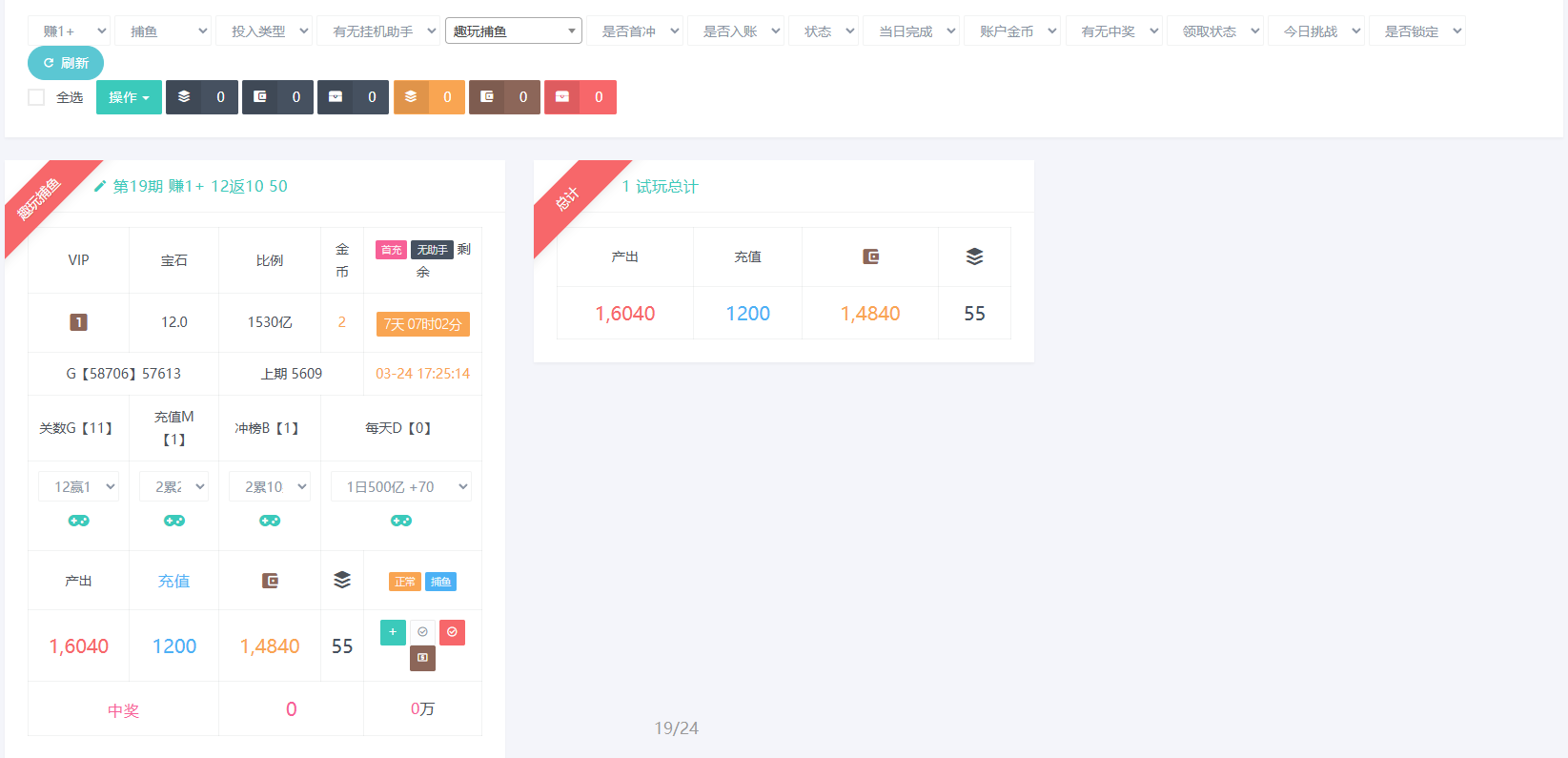Click the white circled checkmark button
Viewport: 1568px width, 758px height.
click(422, 632)
